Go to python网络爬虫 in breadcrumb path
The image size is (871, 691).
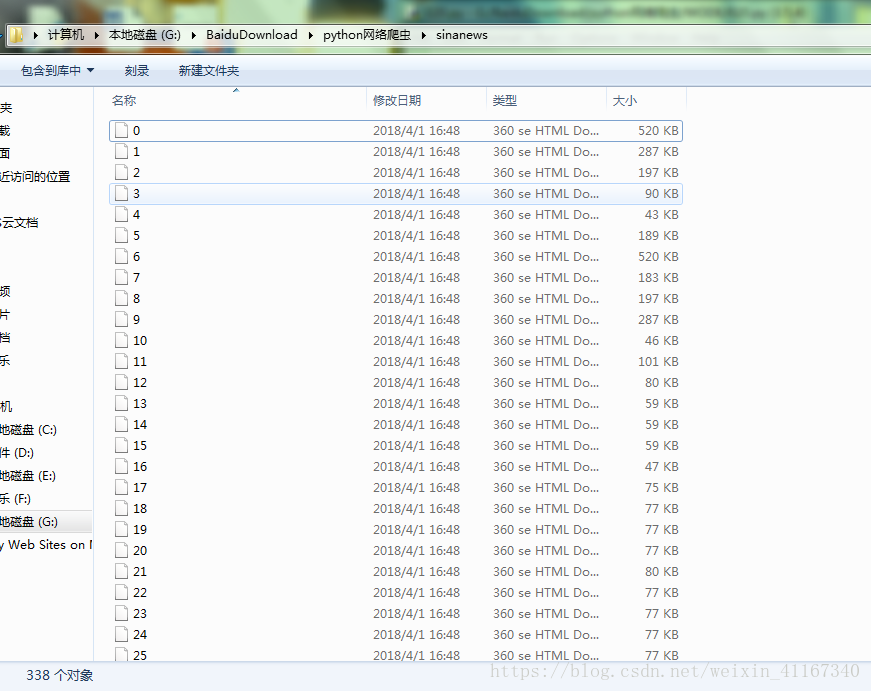click(x=367, y=35)
